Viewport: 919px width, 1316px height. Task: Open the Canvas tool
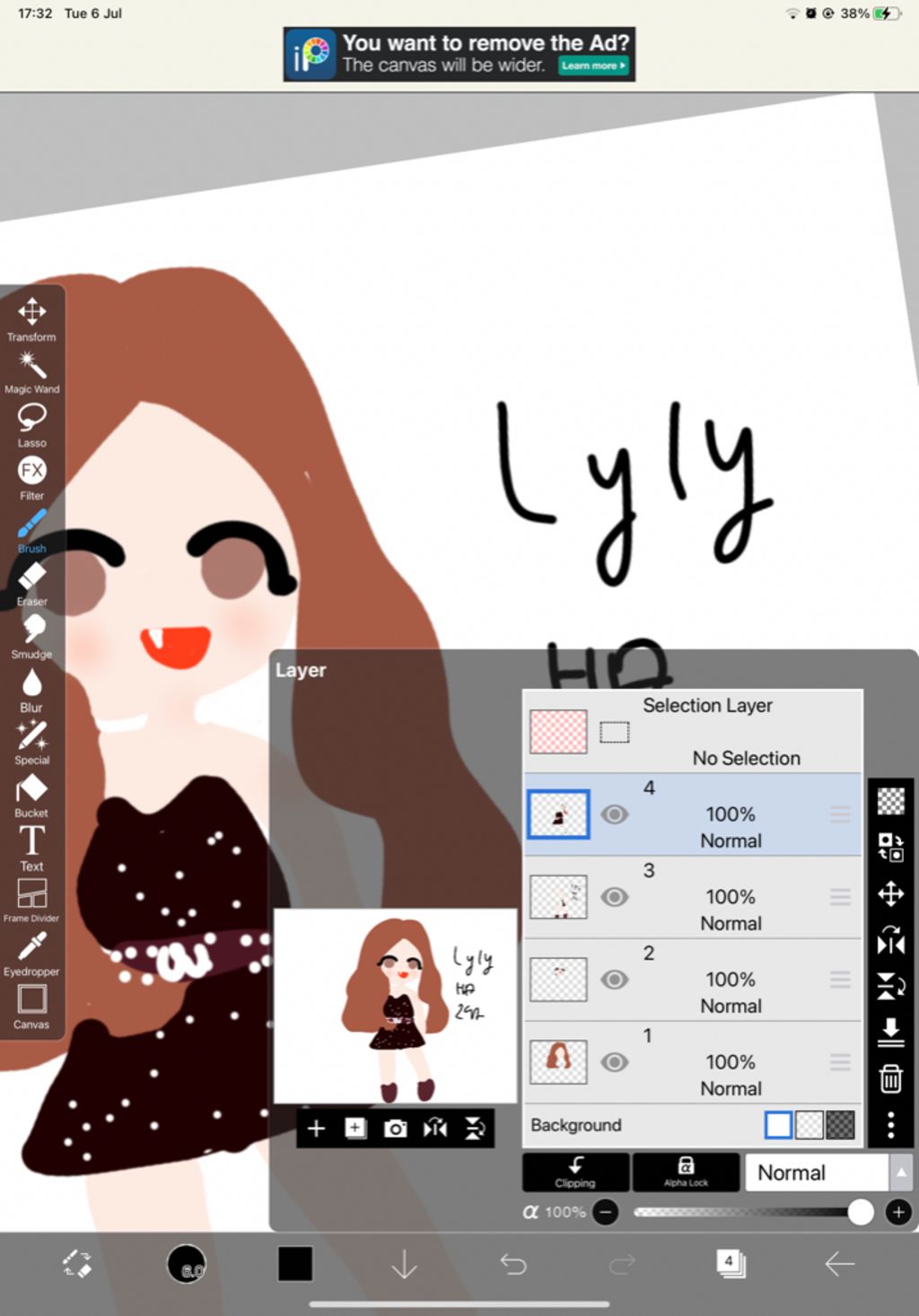(31, 1007)
